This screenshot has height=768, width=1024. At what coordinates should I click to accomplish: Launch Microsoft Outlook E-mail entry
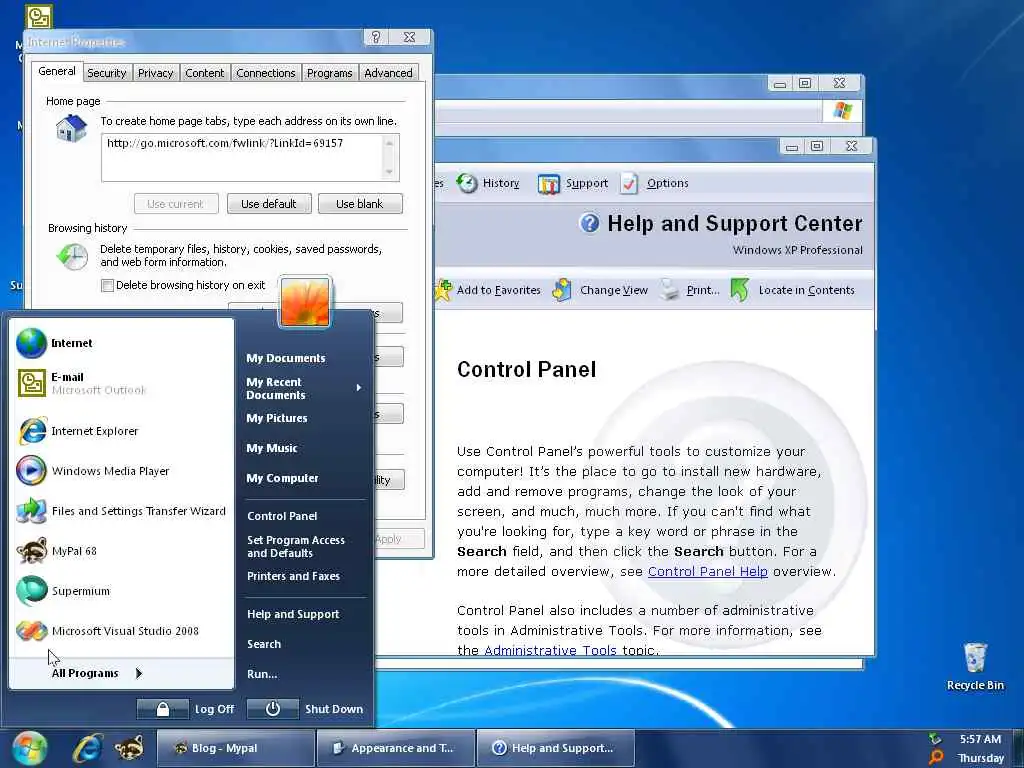coord(121,383)
